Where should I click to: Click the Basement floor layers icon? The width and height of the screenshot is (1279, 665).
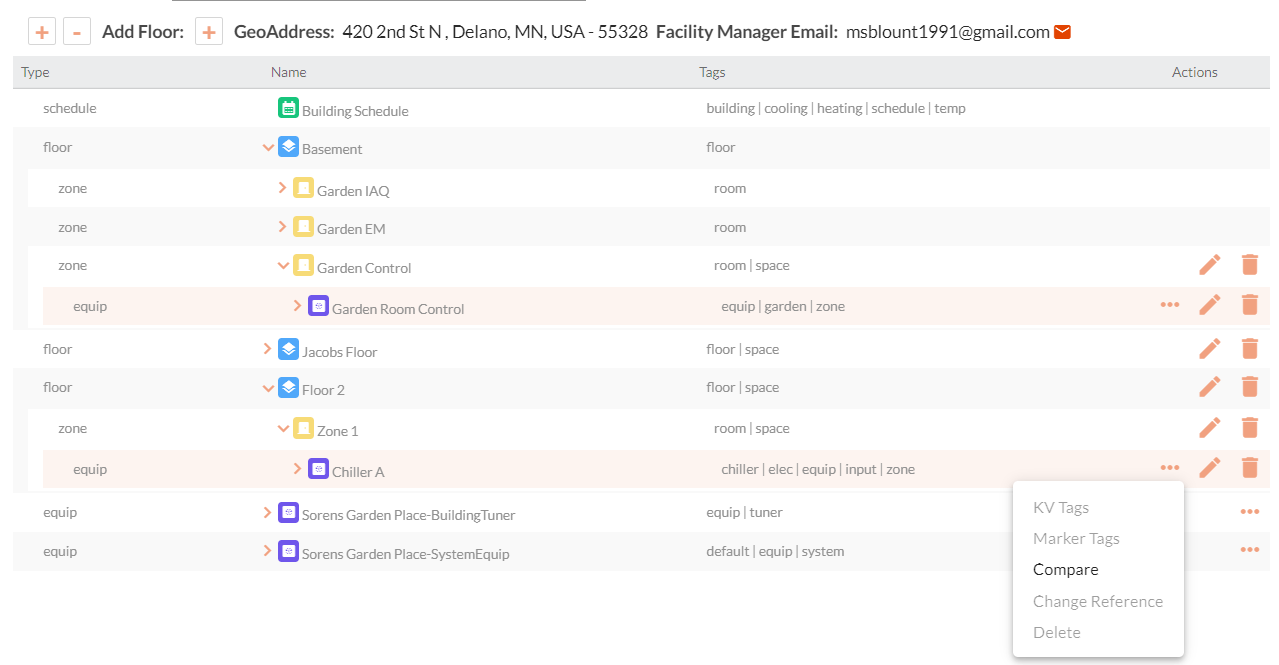[288, 147]
